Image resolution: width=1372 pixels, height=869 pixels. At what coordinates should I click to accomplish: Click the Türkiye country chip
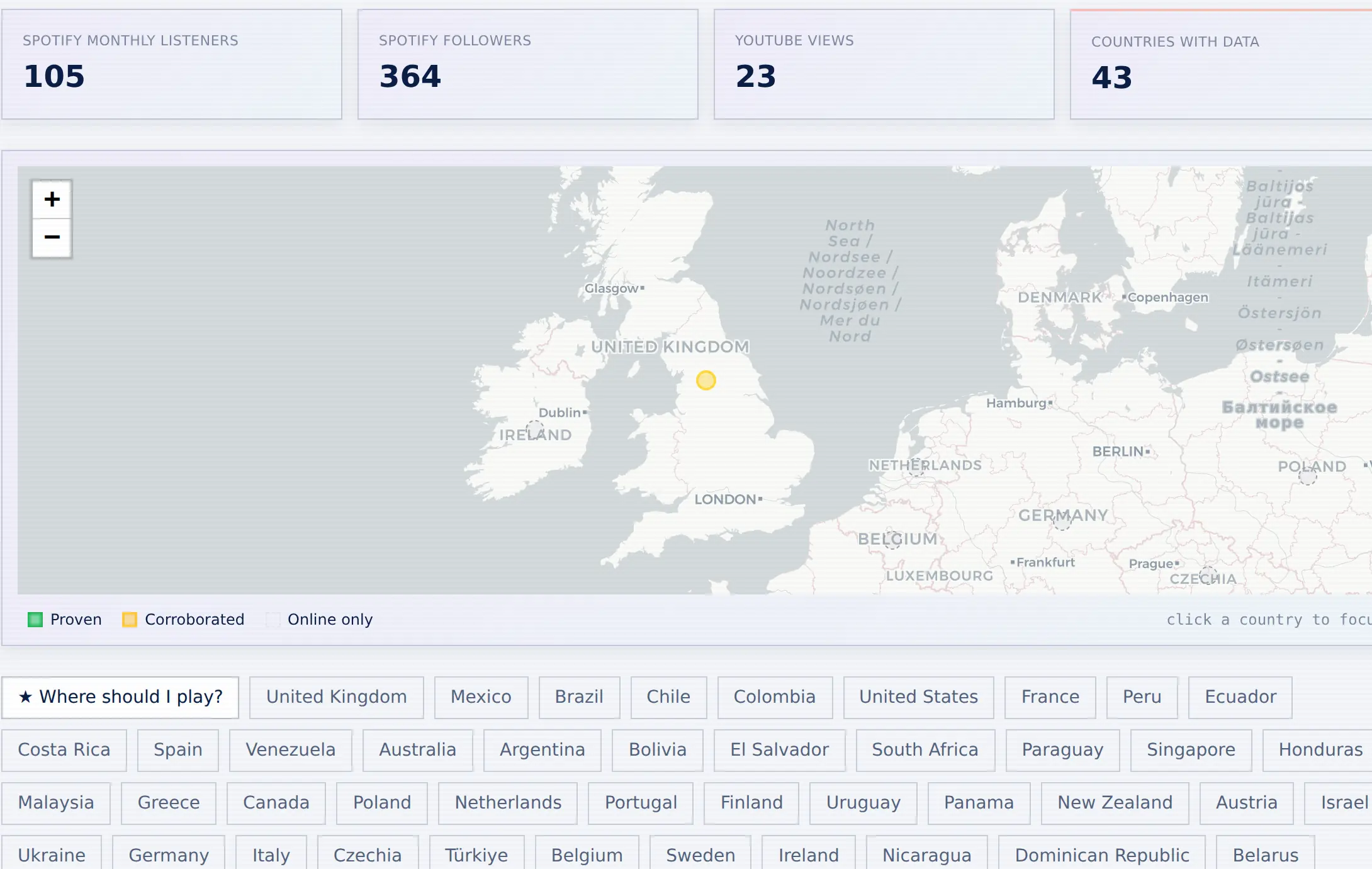476,853
